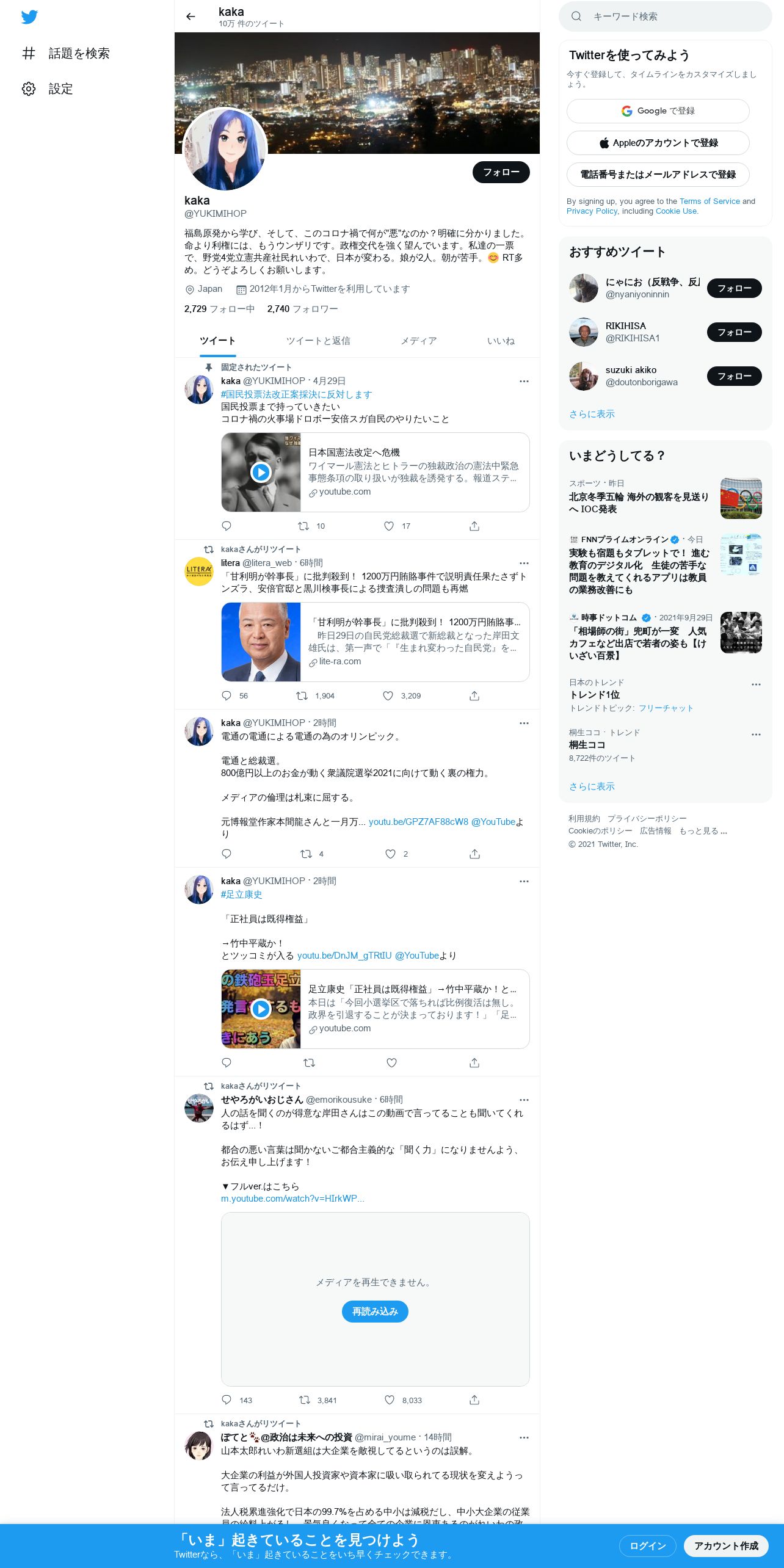This screenshot has height=1568, width=784.
Task: Retweet litera tweet showing 1,904
Action: [x=315, y=695]
